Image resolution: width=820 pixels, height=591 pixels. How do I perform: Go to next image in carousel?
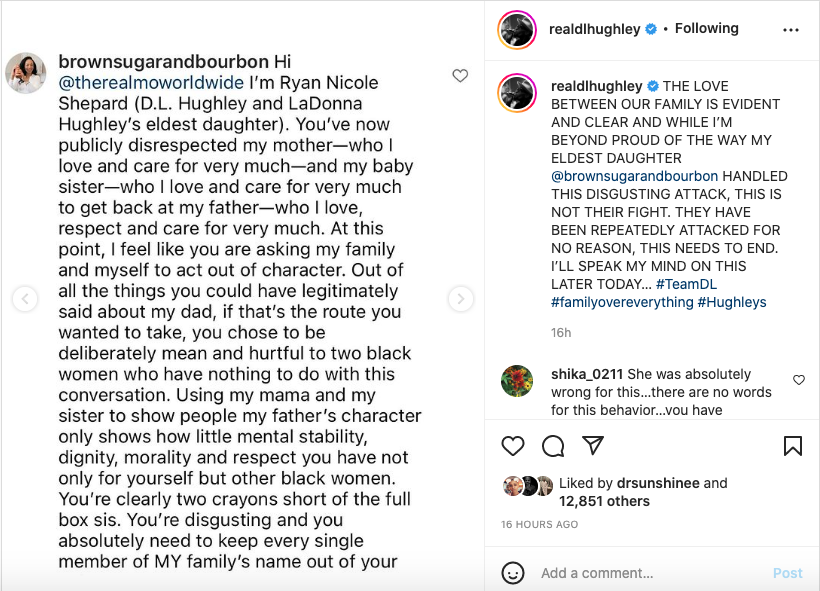click(461, 299)
